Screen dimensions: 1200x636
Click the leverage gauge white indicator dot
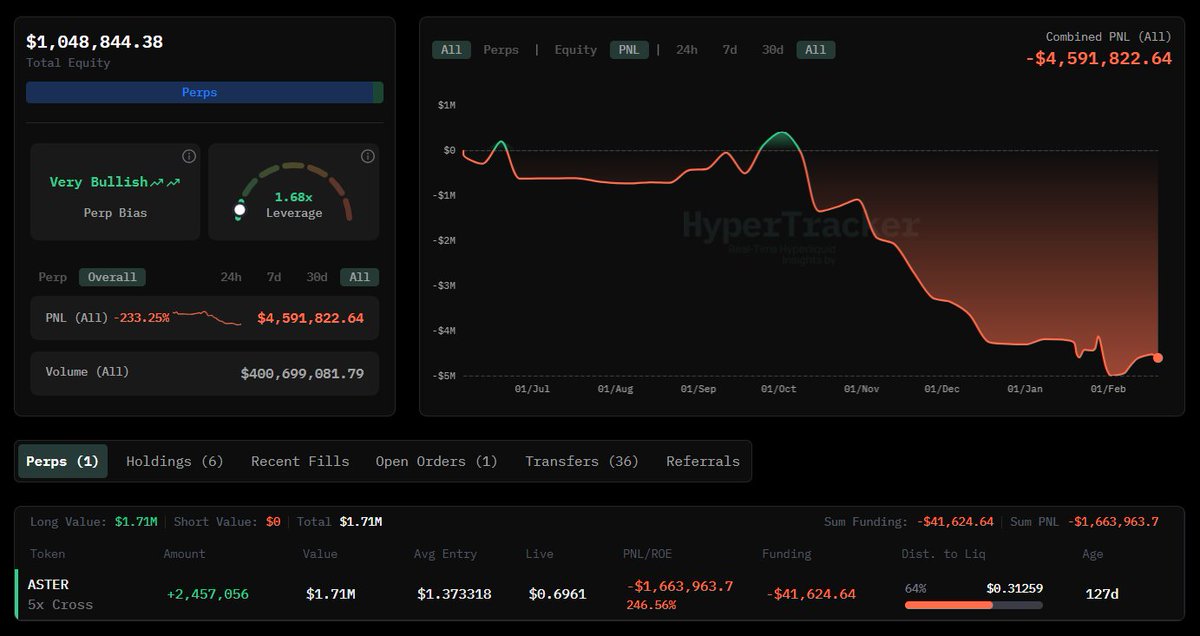(x=239, y=210)
